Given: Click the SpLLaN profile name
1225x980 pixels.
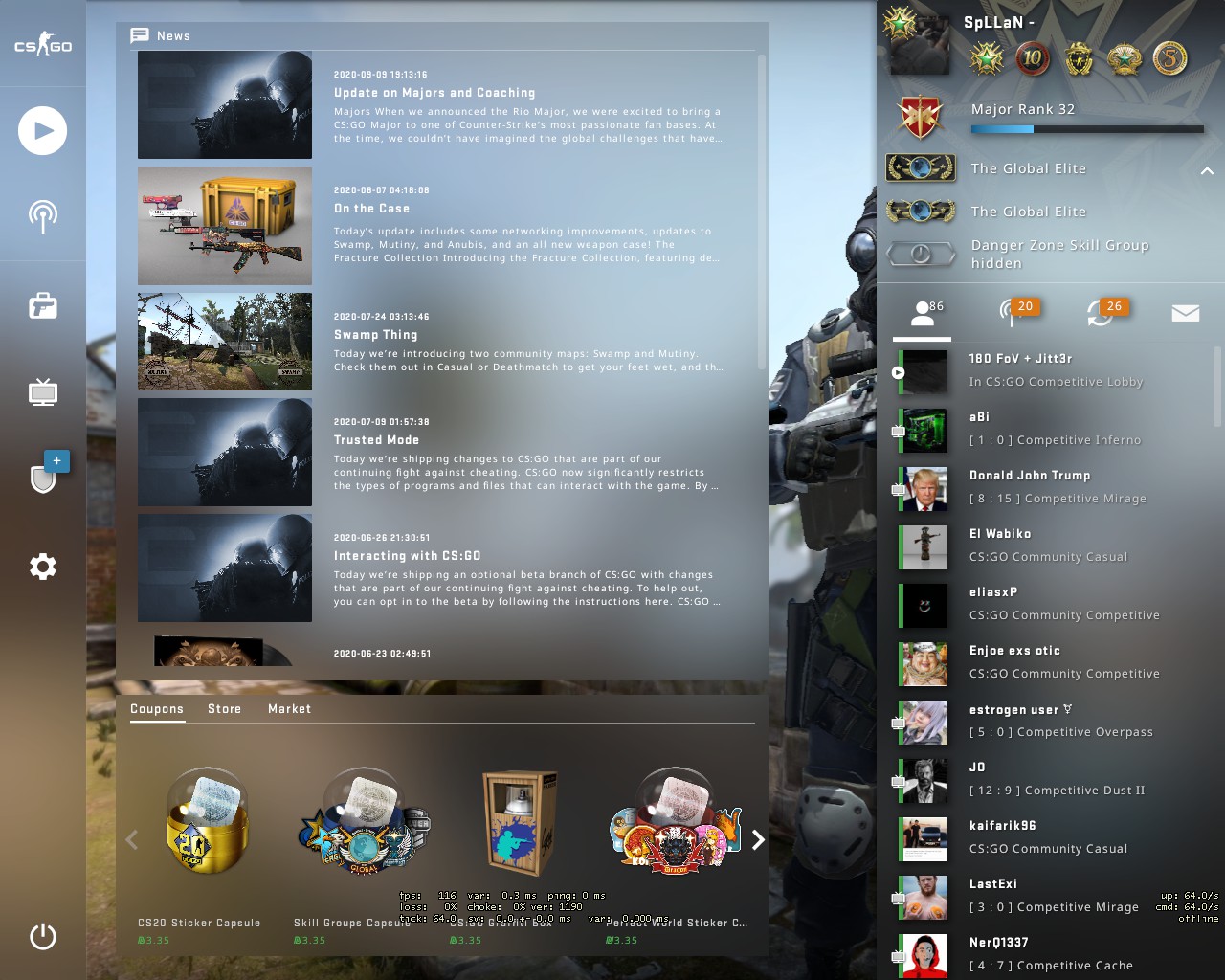Looking at the screenshot, I should [999, 22].
